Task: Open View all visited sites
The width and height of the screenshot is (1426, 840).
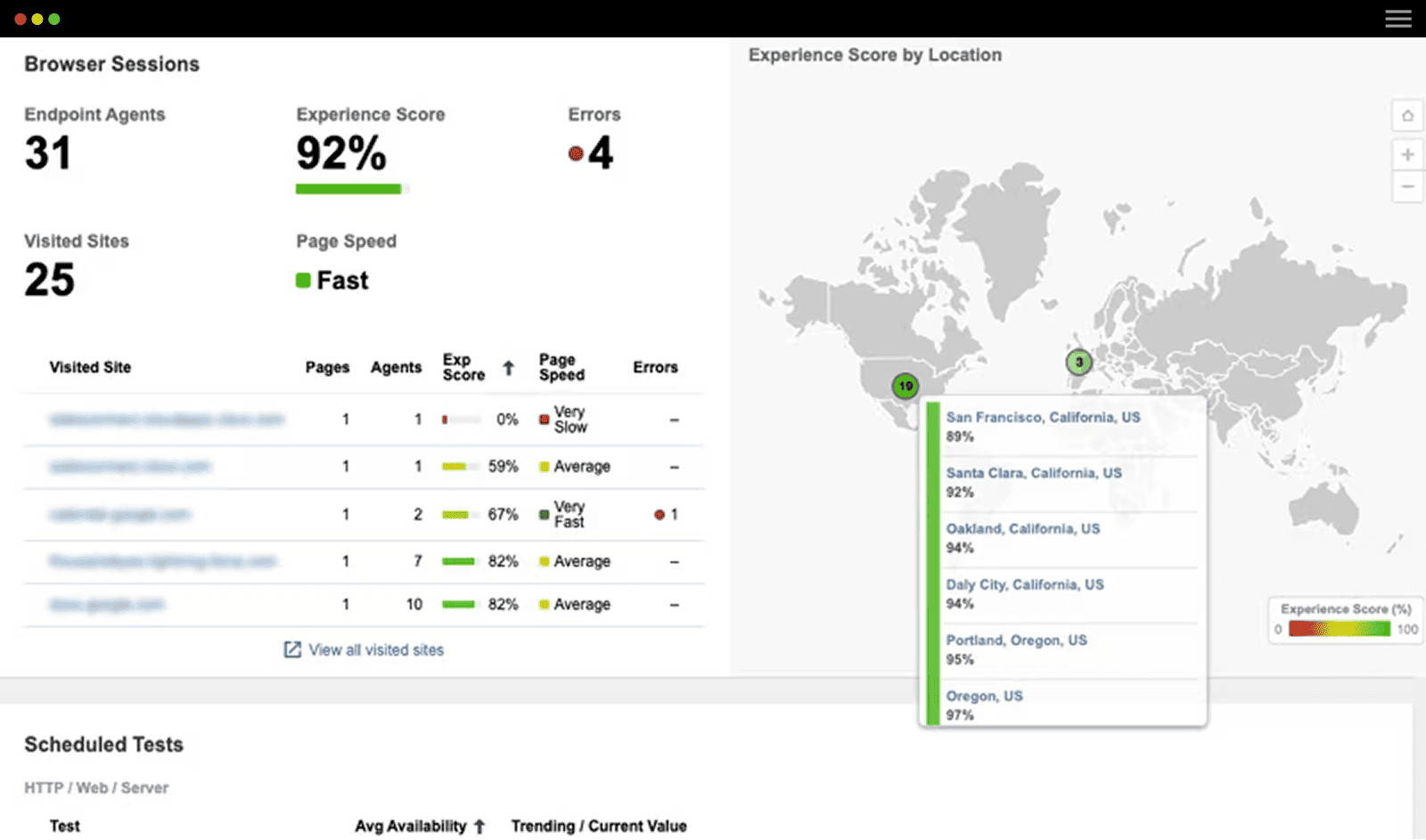Action: [x=374, y=649]
